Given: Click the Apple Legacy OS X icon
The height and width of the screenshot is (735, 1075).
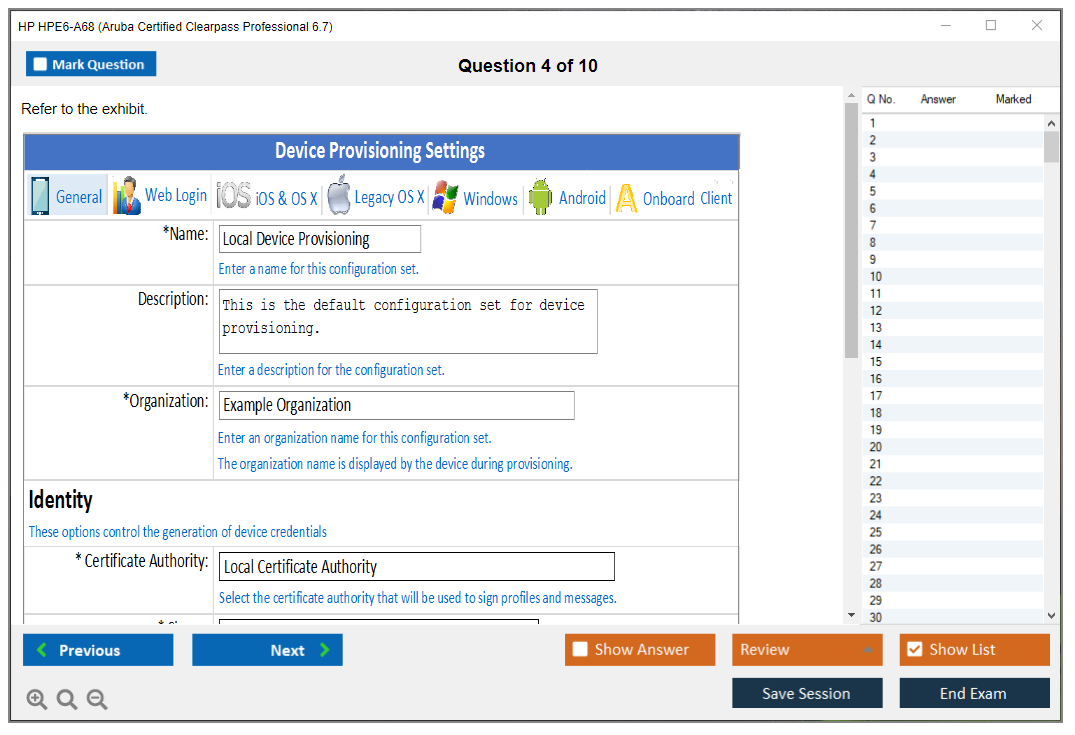Looking at the screenshot, I should tap(339, 197).
